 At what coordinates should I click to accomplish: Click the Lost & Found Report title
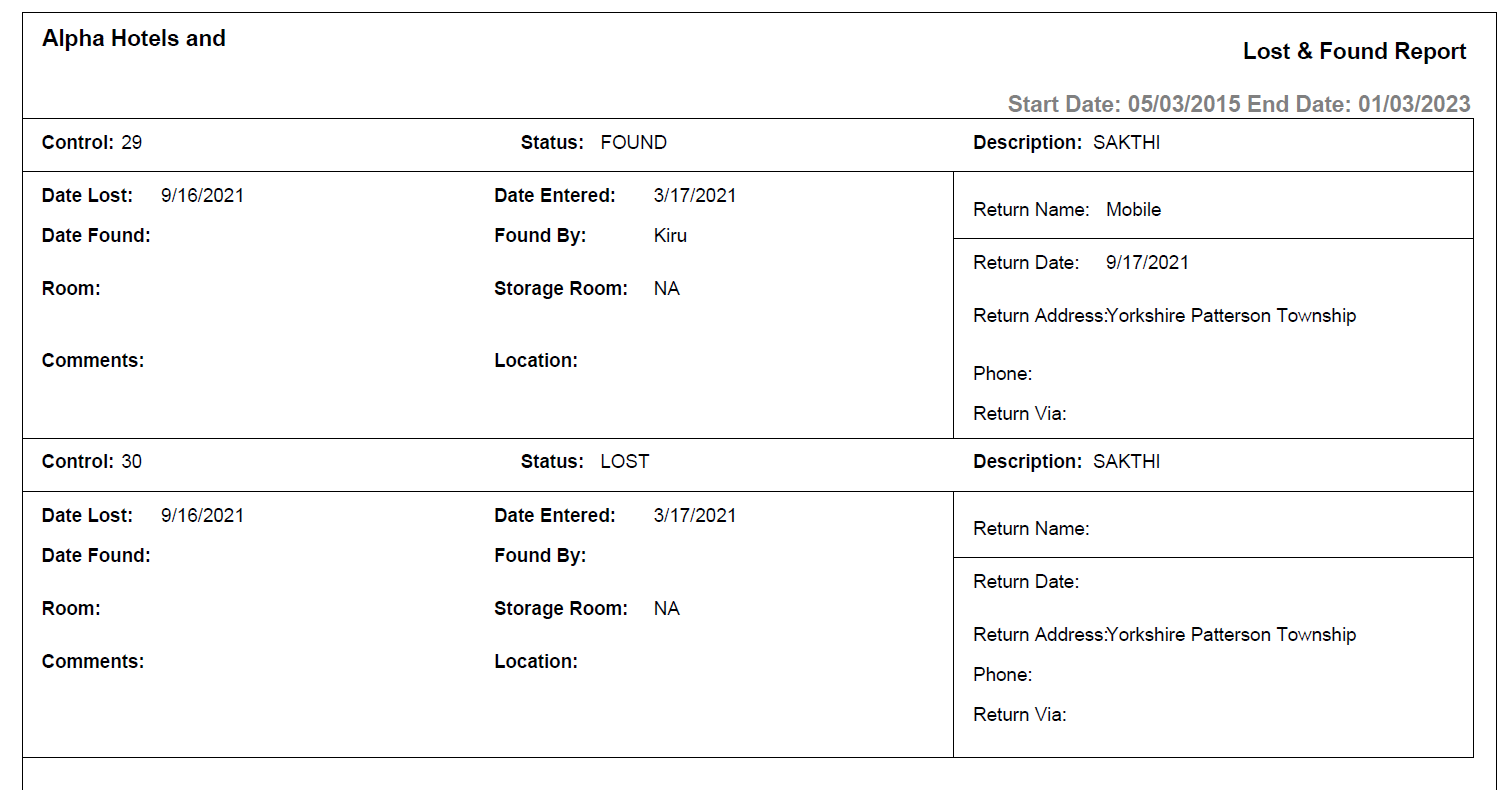point(1354,52)
